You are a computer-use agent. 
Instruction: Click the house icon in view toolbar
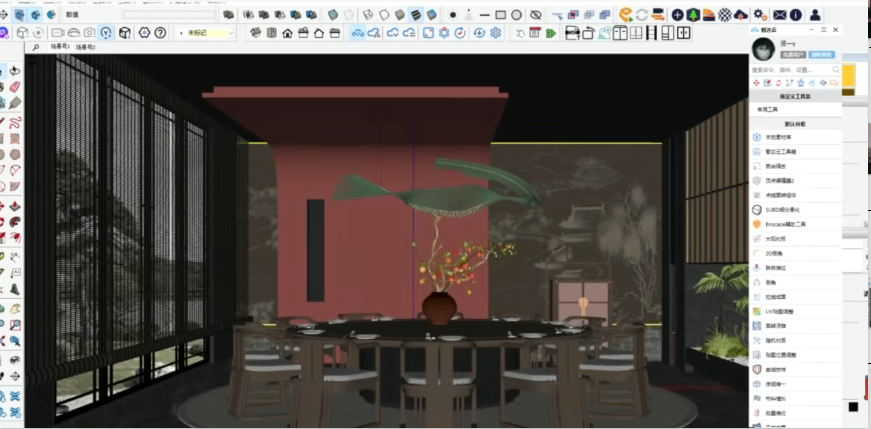tap(287, 33)
